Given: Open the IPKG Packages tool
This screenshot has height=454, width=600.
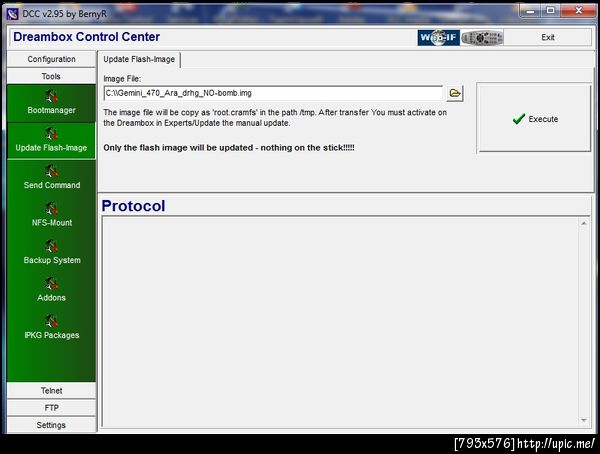Looking at the screenshot, I should pyautogui.click(x=51, y=328).
